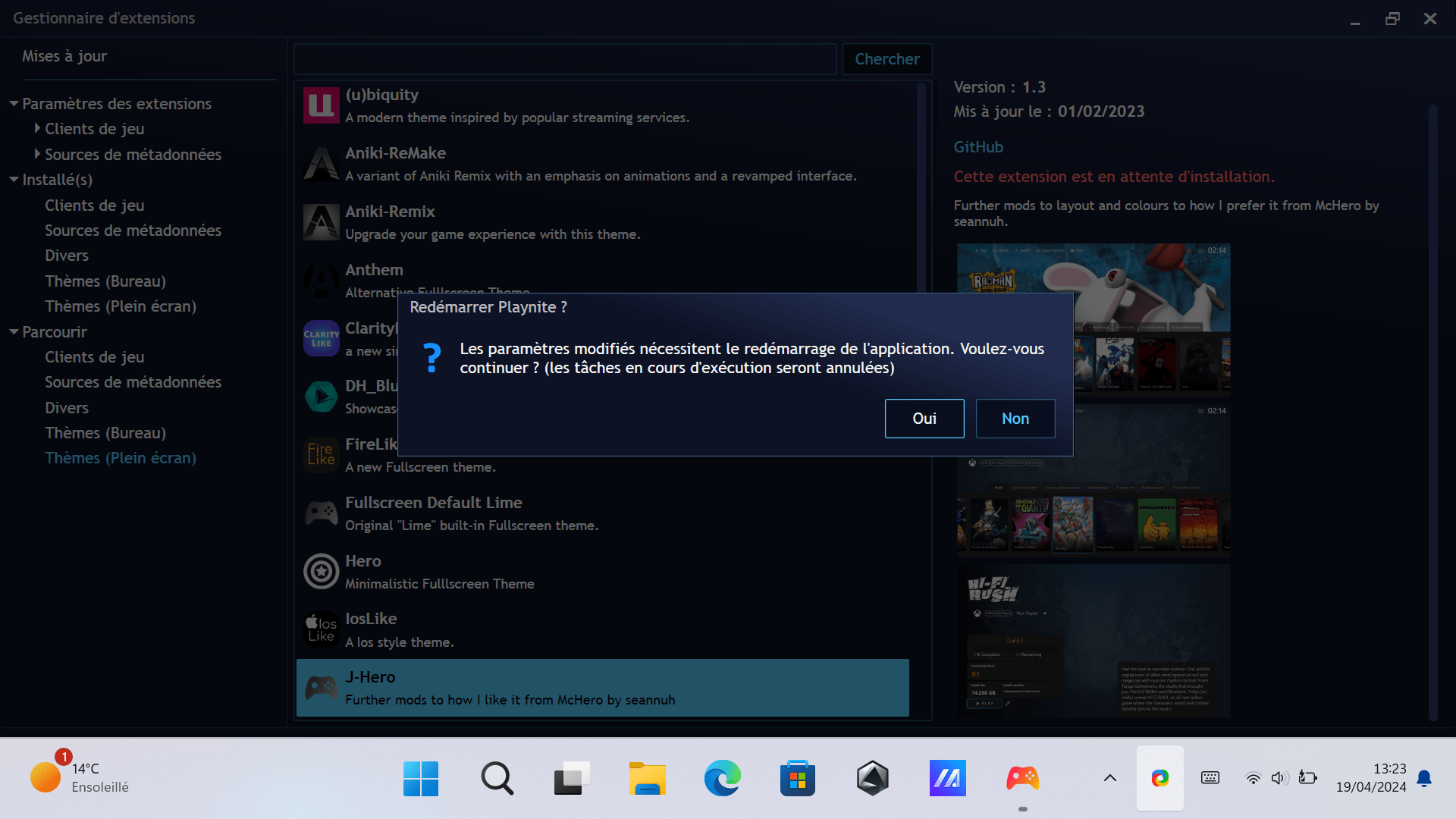Select the Aniki-ReMake theme entry

[x=603, y=164]
